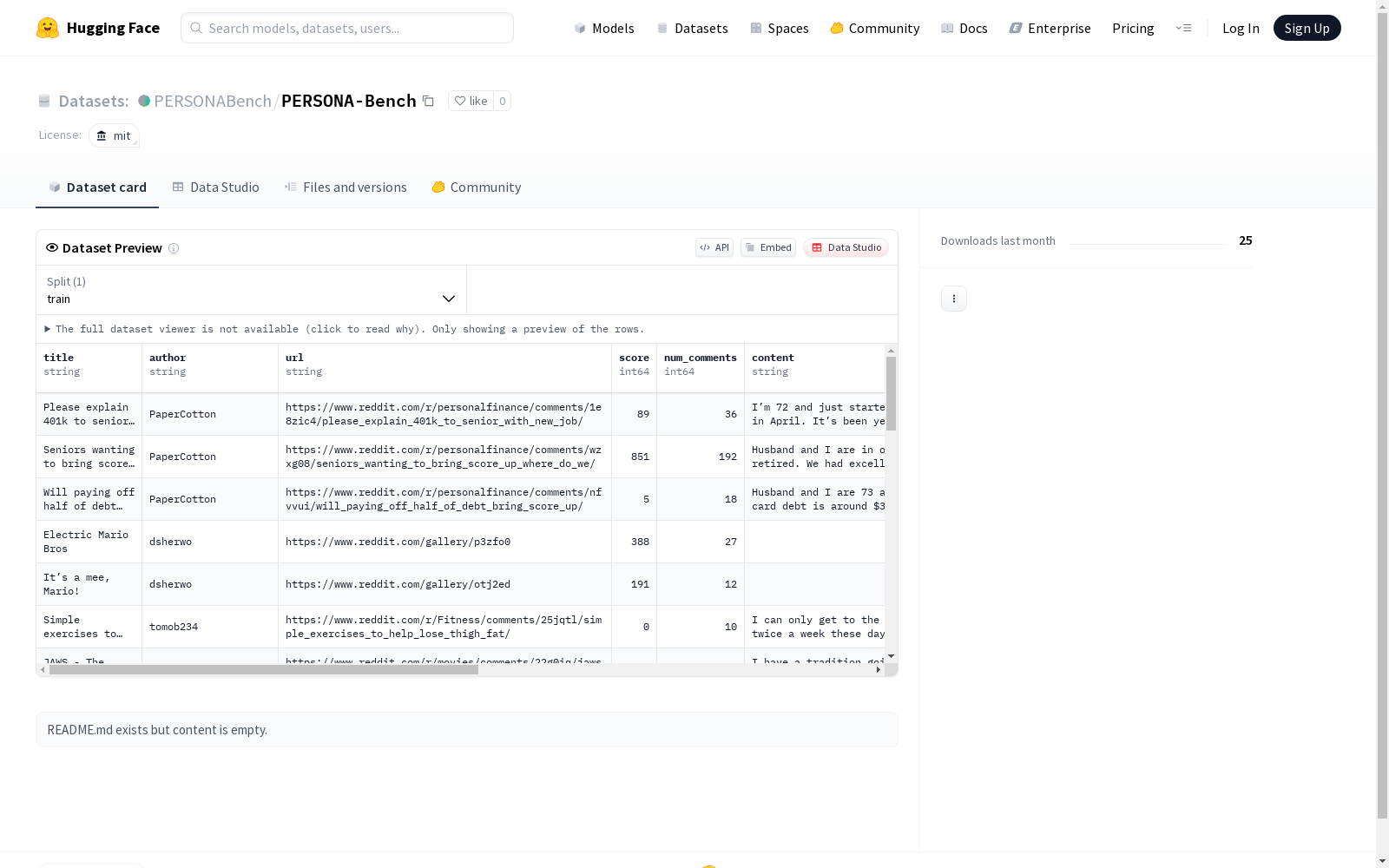Click the like count number
This screenshot has width=1389, height=868.
tap(502, 101)
